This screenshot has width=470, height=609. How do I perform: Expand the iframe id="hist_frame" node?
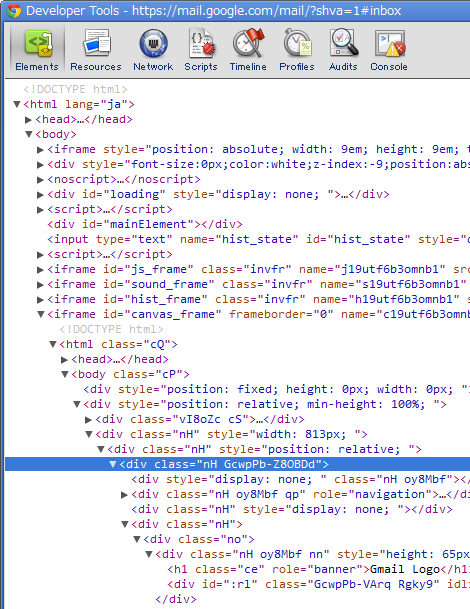[40, 299]
